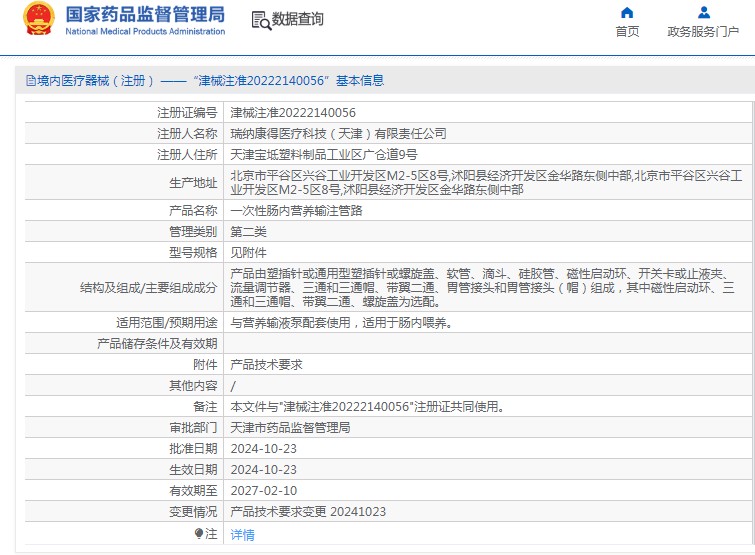This screenshot has height=555, width=755.
Task: Click the 适用范围/预期用途 label
Action: tap(167, 323)
